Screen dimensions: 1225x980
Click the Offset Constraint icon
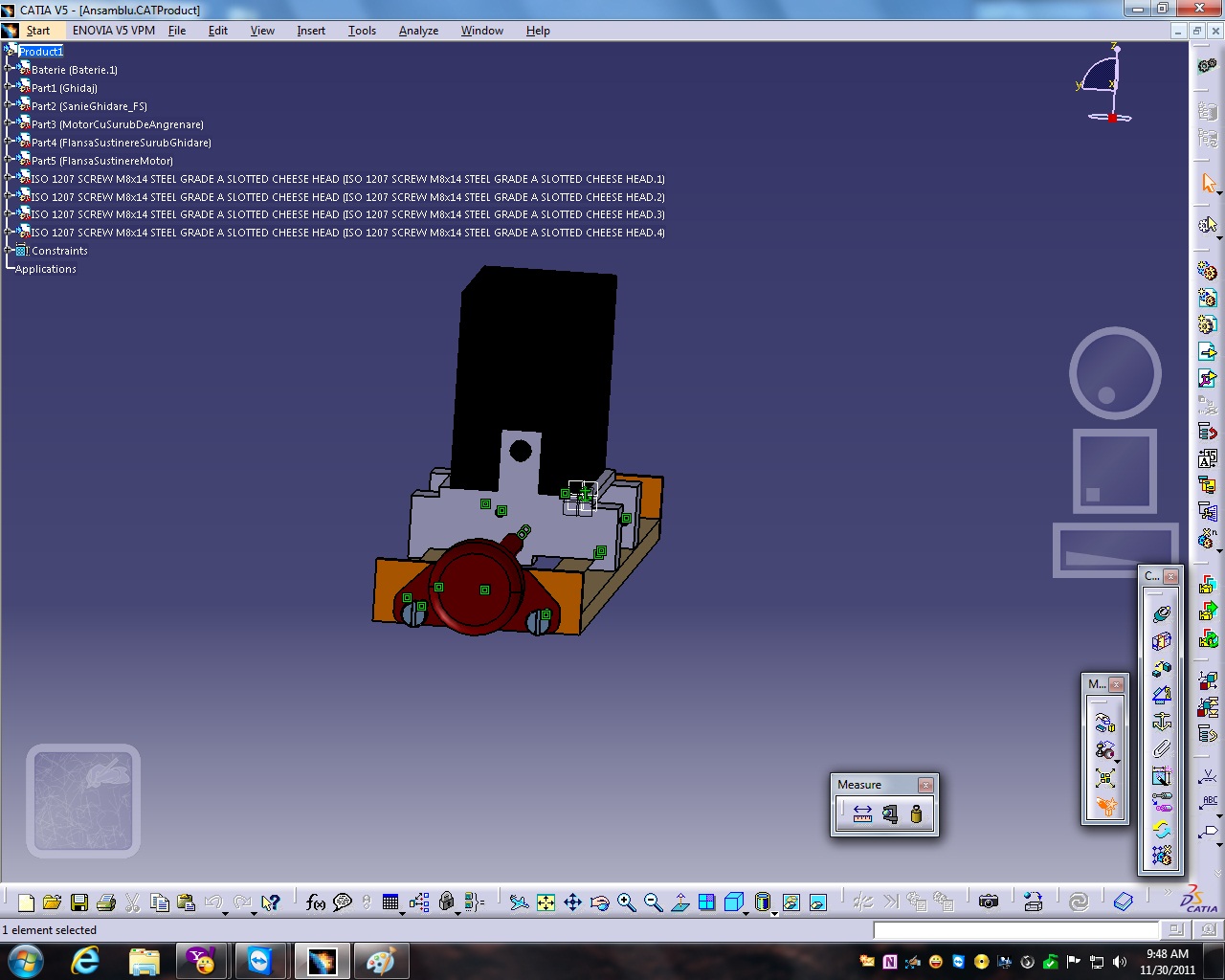(x=1161, y=667)
